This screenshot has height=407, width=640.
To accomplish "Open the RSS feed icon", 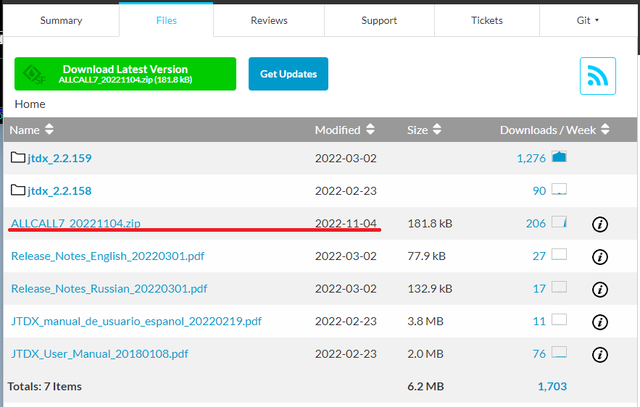I will tap(598, 76).
